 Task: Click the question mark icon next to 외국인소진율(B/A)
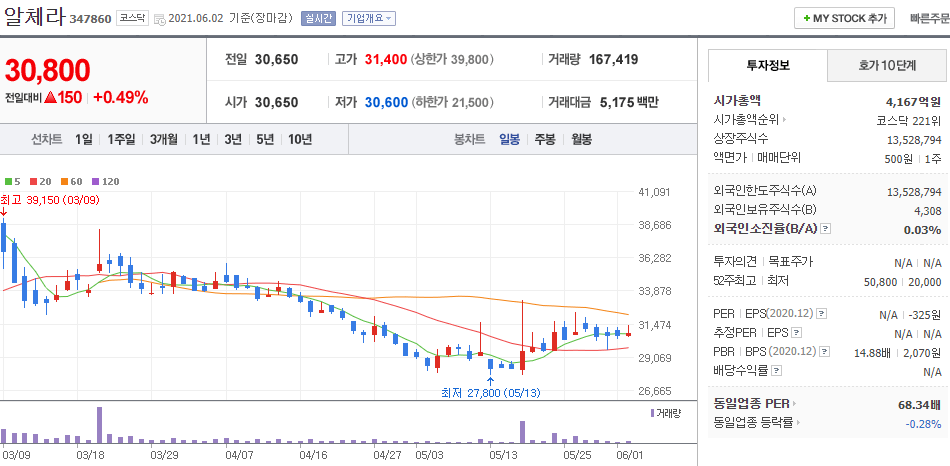coord(825,229)
